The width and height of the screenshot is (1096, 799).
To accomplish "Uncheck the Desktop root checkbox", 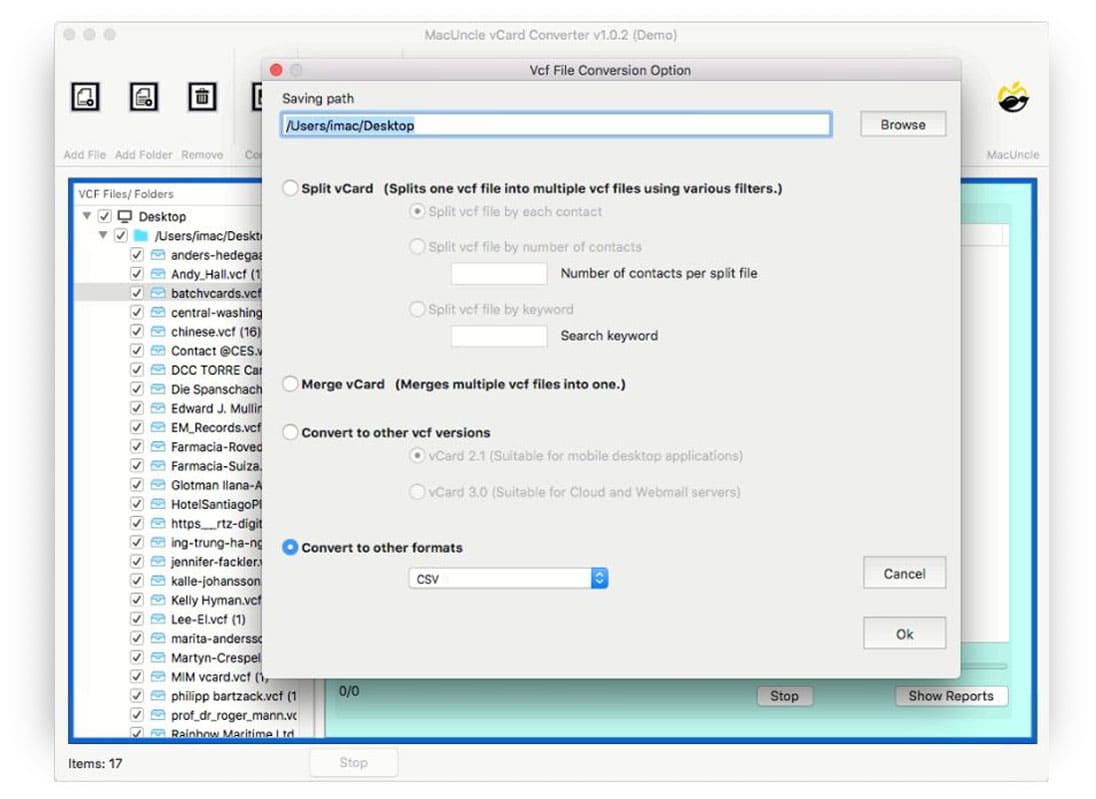I will click(x=105, y=216).
